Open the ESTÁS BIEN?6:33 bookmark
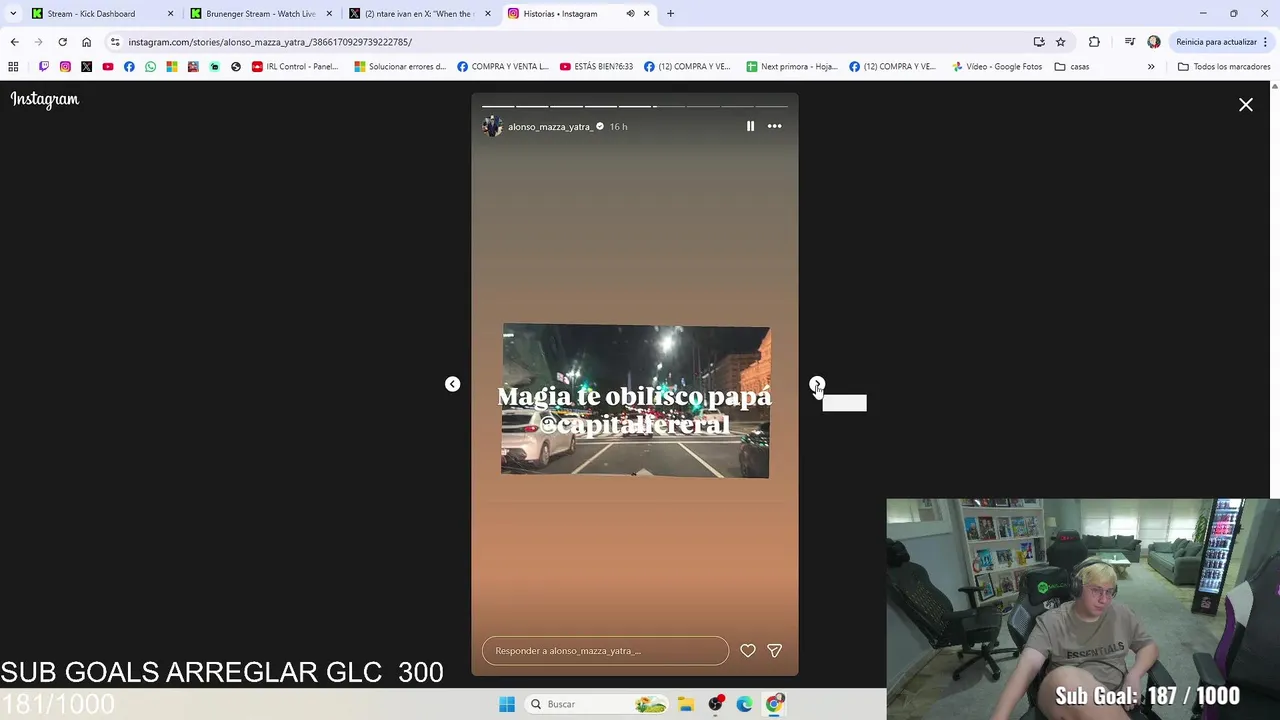Viewport: 1280px width, 720px height. click(596, 67)
